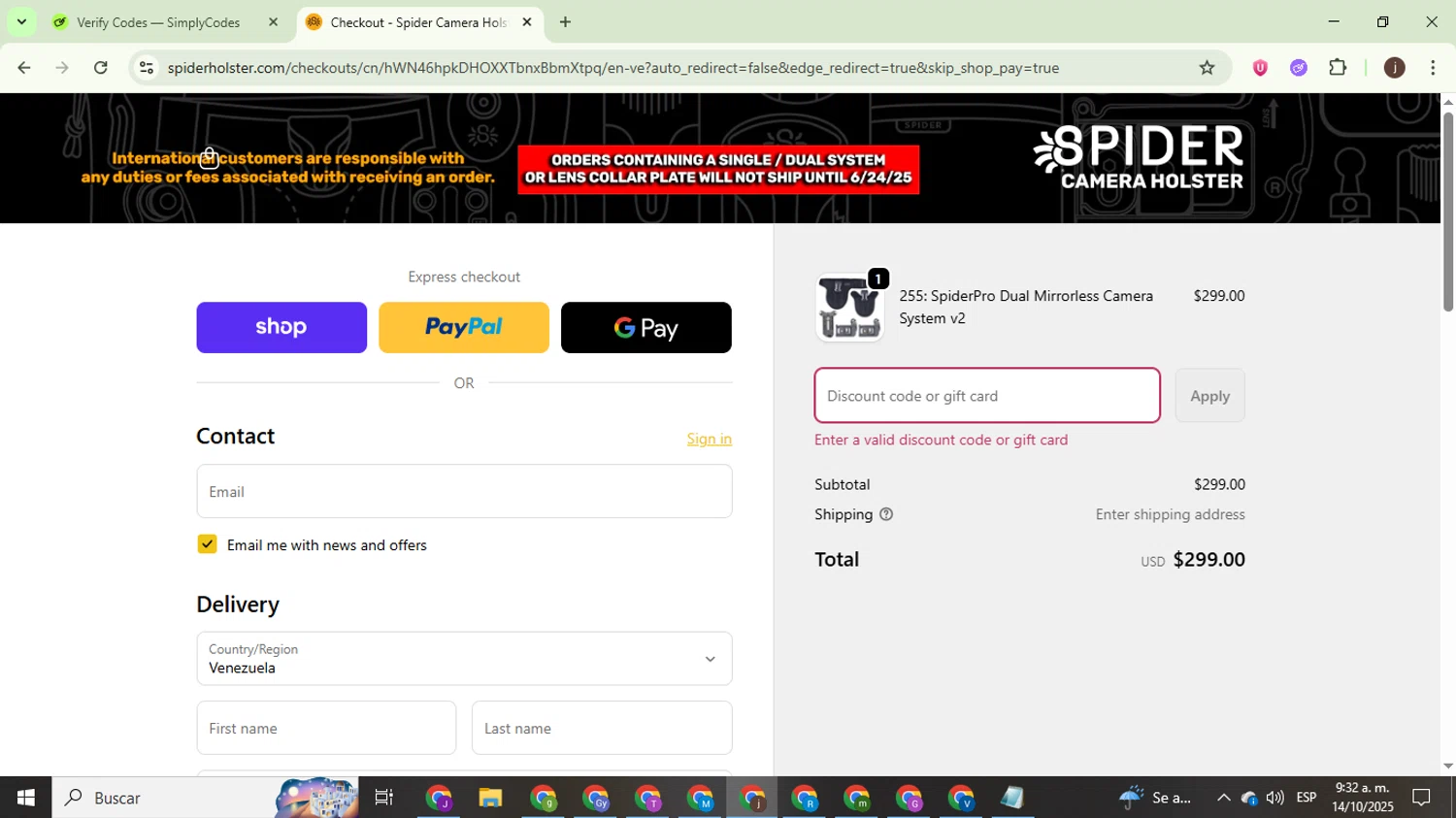
Task: Open Chrome profile V in taskbar
Action: [x=961, y=798]
